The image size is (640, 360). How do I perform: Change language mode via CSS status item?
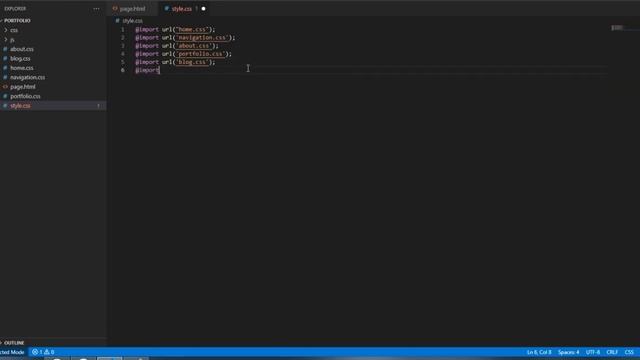(x=629, y=352)
